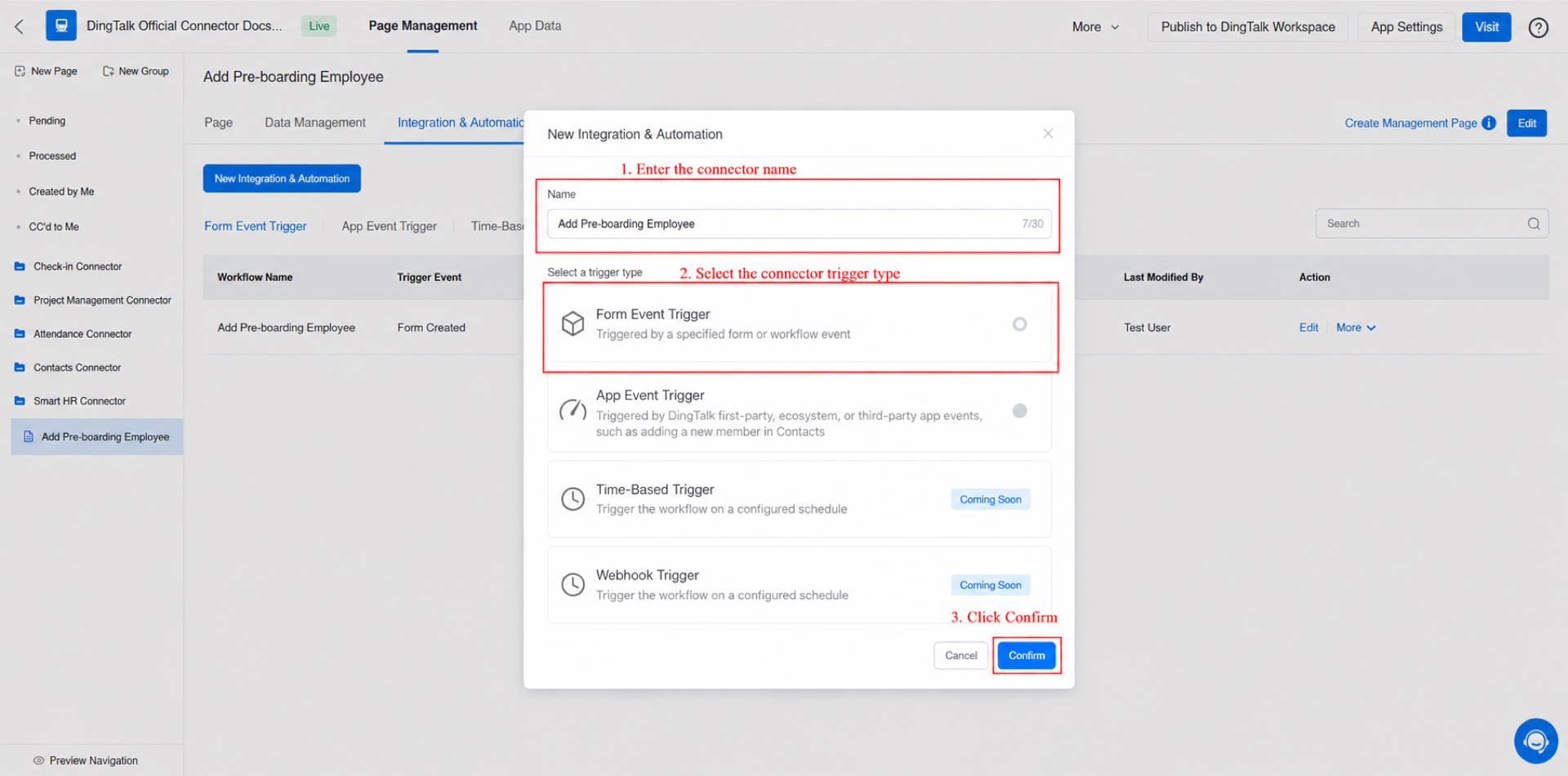Click the New Group icon

pyautogui.click(x=108, y=71)
